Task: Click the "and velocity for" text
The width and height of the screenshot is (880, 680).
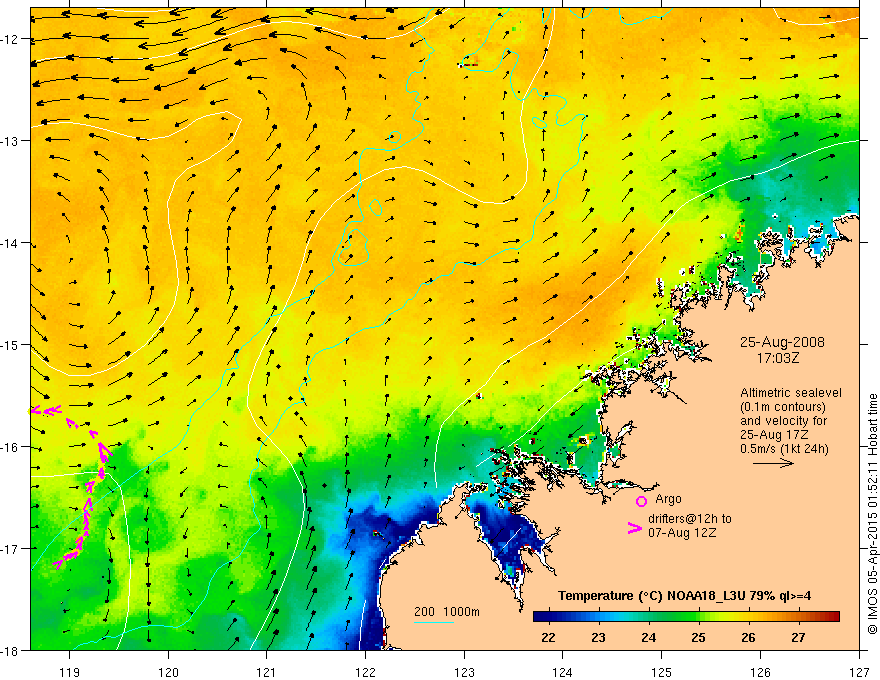Action: (783, 420)
